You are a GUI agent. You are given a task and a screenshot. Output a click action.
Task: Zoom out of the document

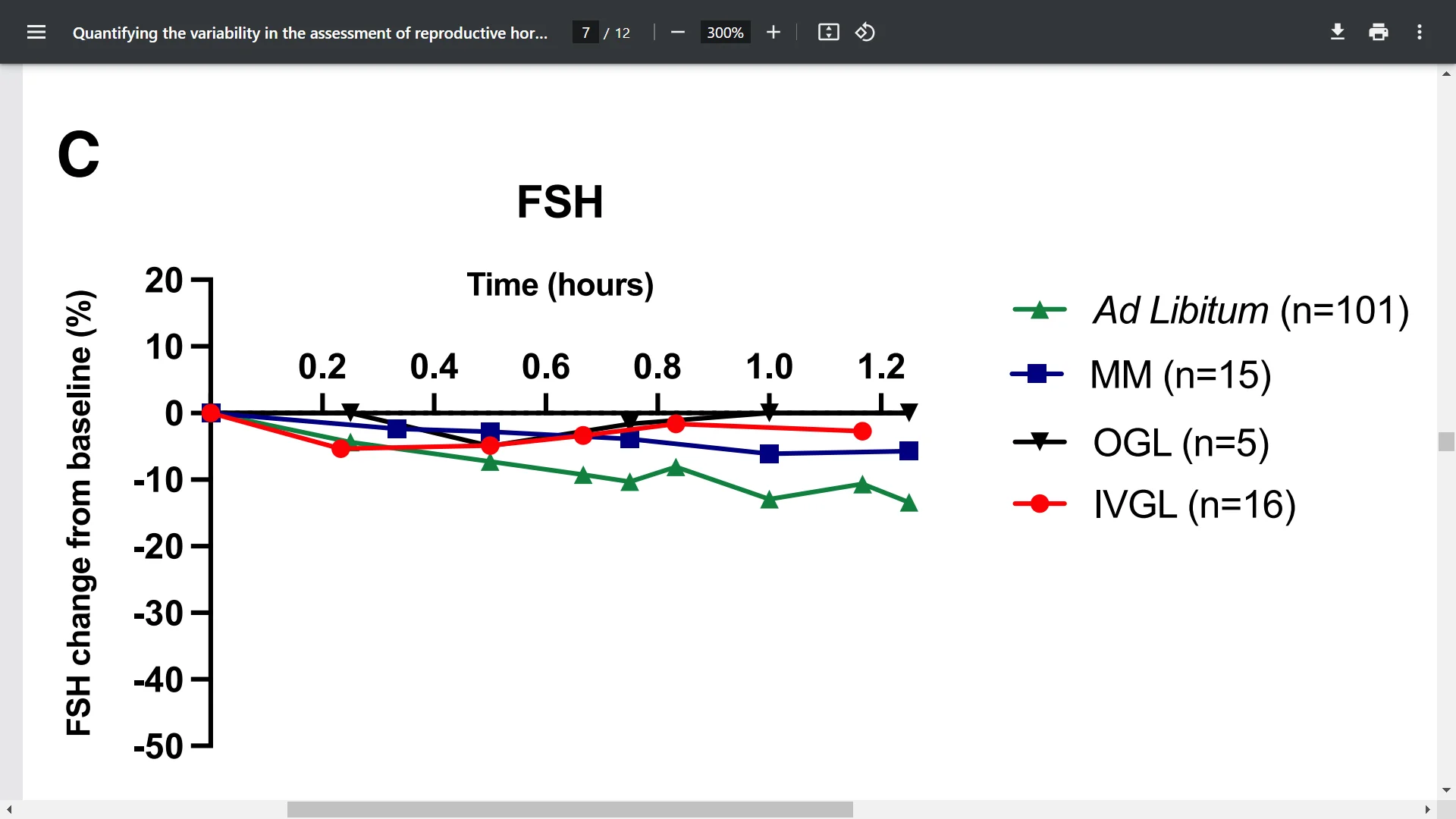click(677, 32)
